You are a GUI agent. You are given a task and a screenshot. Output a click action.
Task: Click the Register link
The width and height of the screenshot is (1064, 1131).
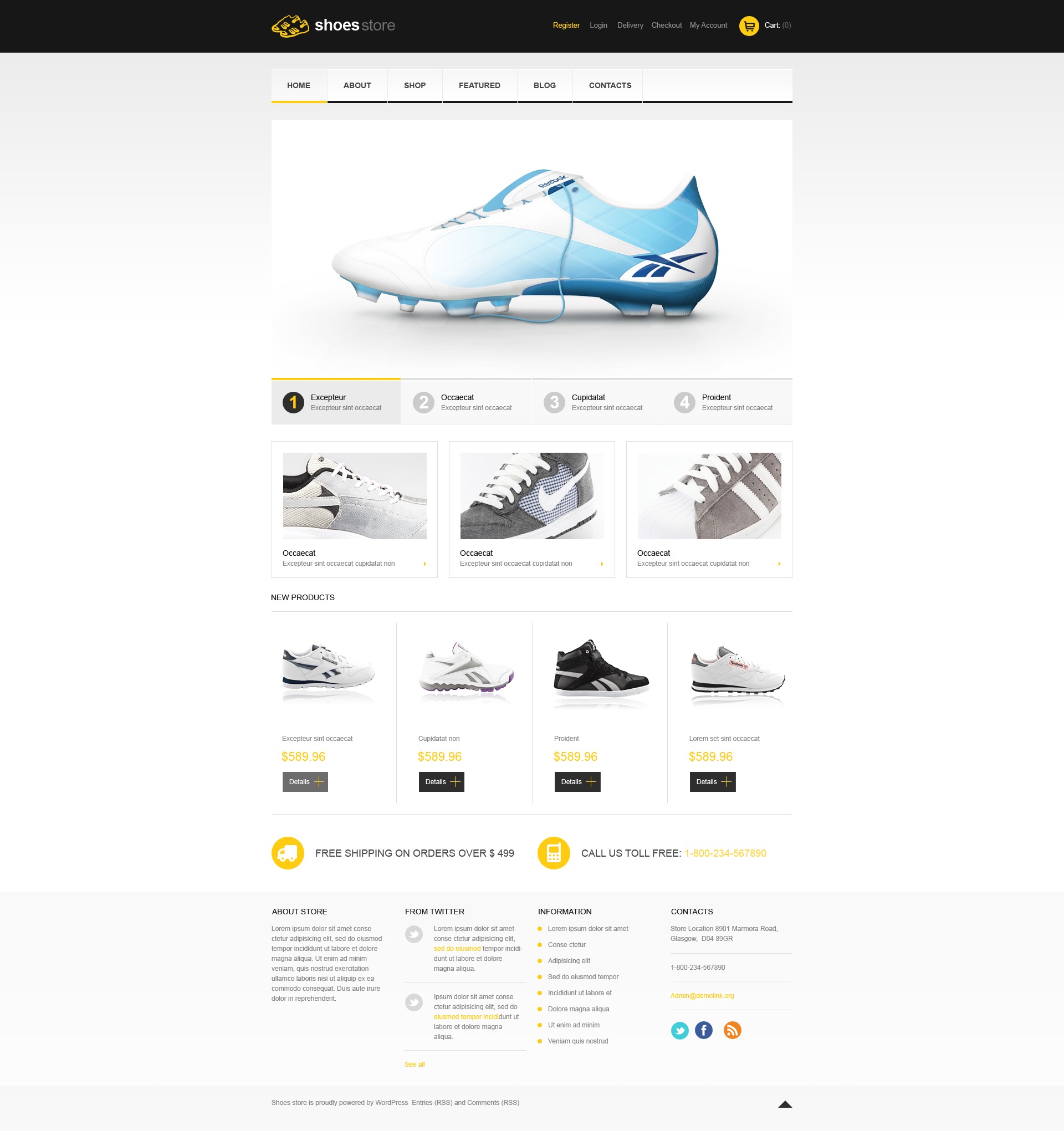point(566,25)
